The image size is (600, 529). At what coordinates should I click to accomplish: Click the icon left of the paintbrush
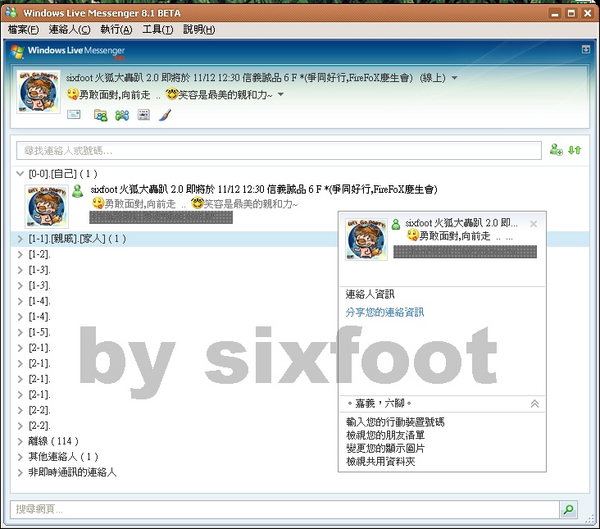[143, 114]
